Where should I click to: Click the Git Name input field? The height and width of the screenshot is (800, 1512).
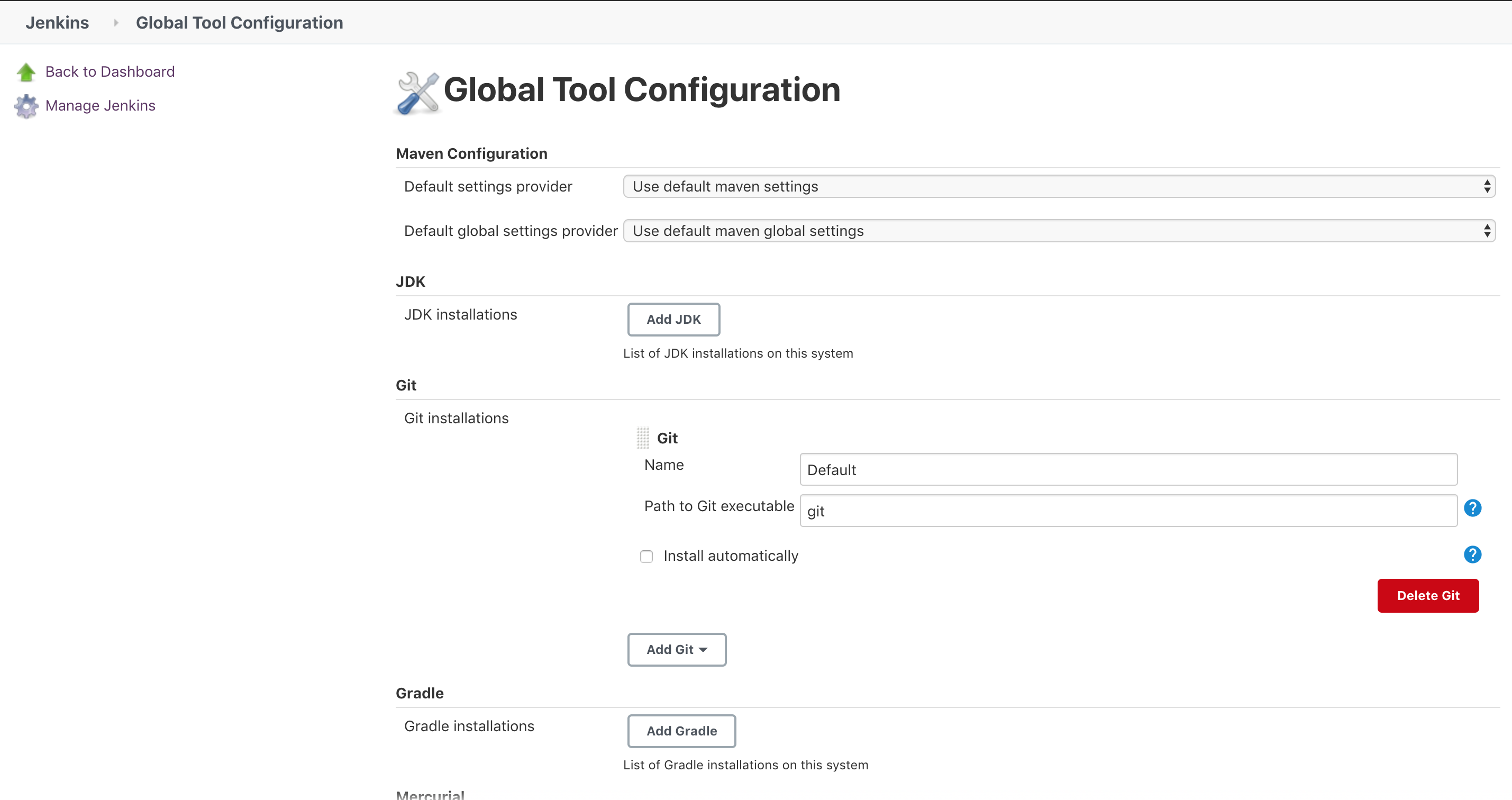[x=1127, y=469]
